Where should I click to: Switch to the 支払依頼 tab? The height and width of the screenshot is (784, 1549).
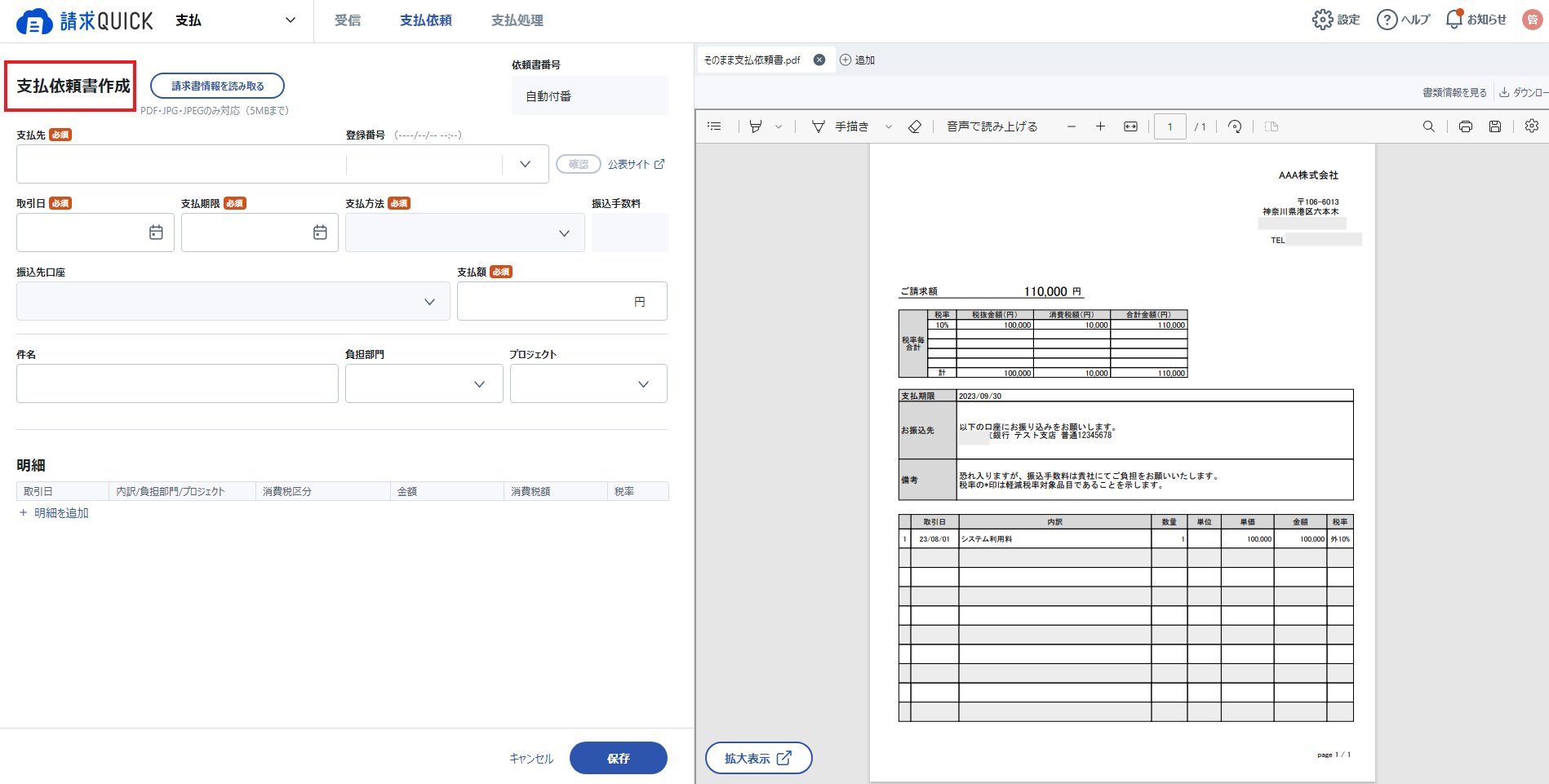pyautogui.click(x=426, y=20)
